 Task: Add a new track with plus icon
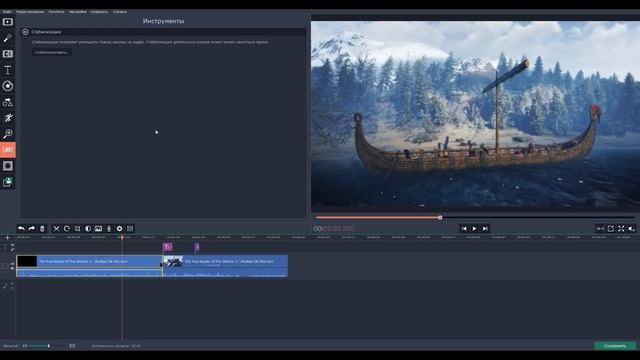(7, 238)
